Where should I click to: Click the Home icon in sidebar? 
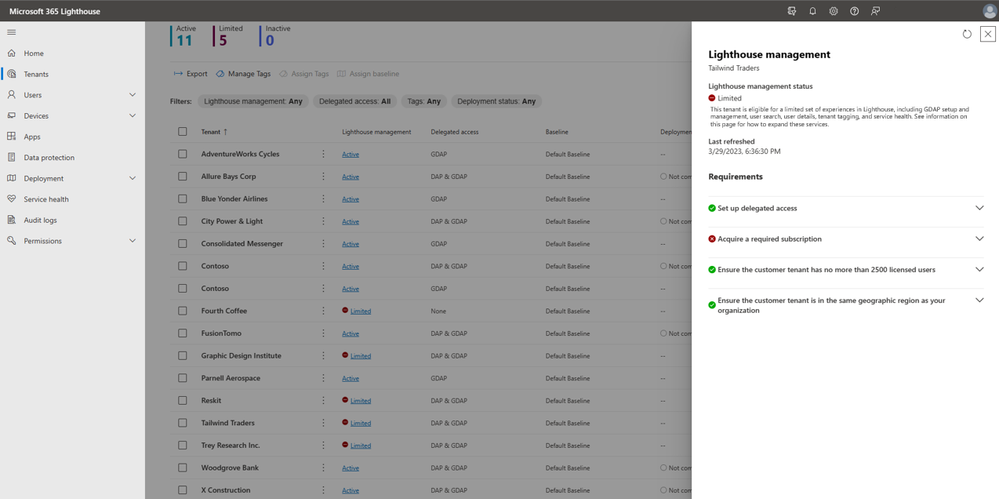pyautogui.click(x=11, y=53)
